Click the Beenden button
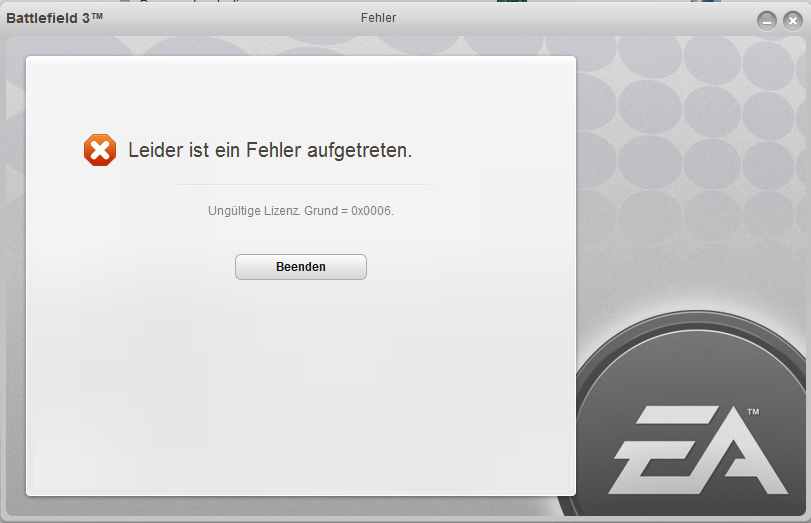The image size is (811, 523). click(301, 267)
